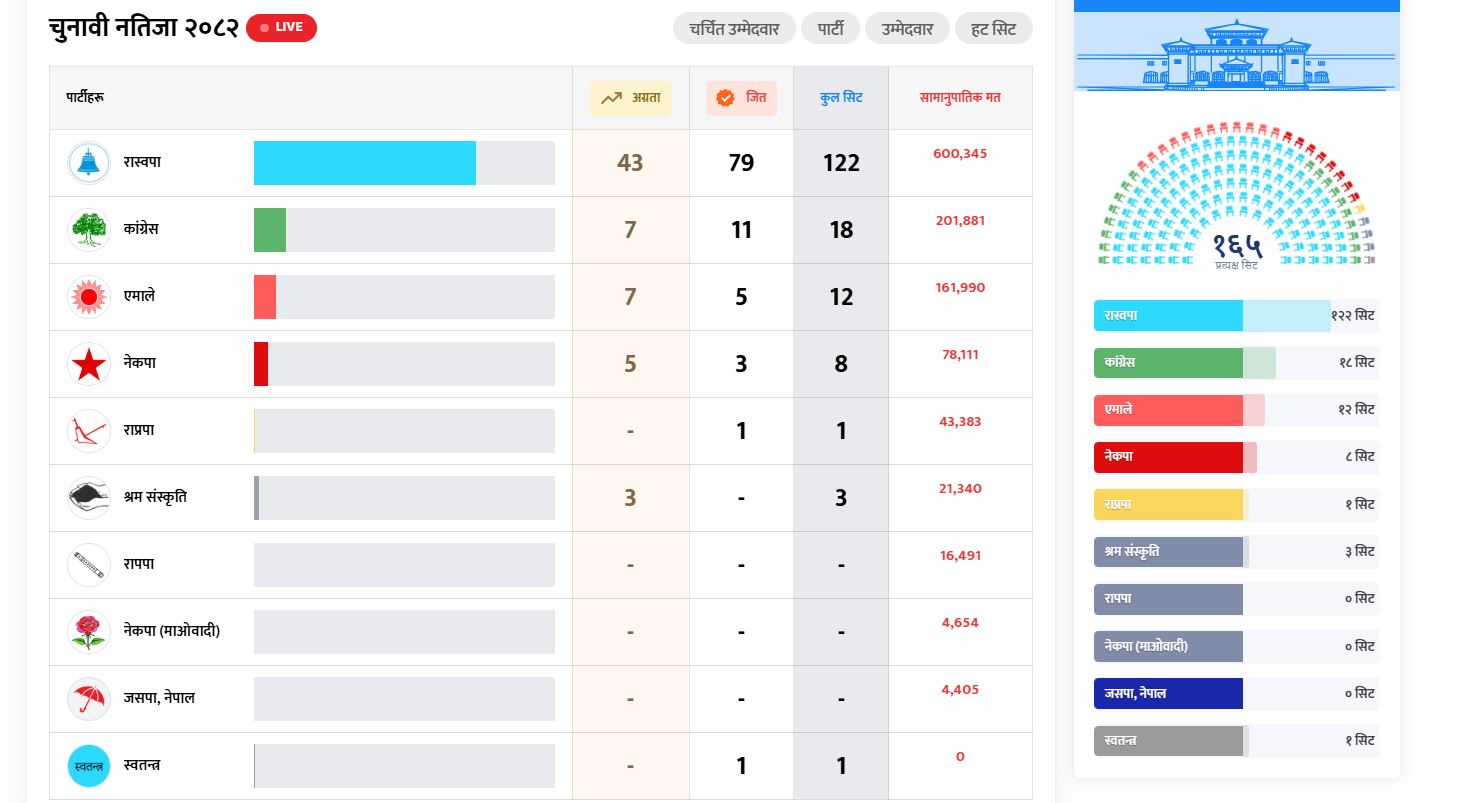The width and height of the screenshot is (1462, 803).
Task: Click the UML red sun icon
Action: [88, 297]
